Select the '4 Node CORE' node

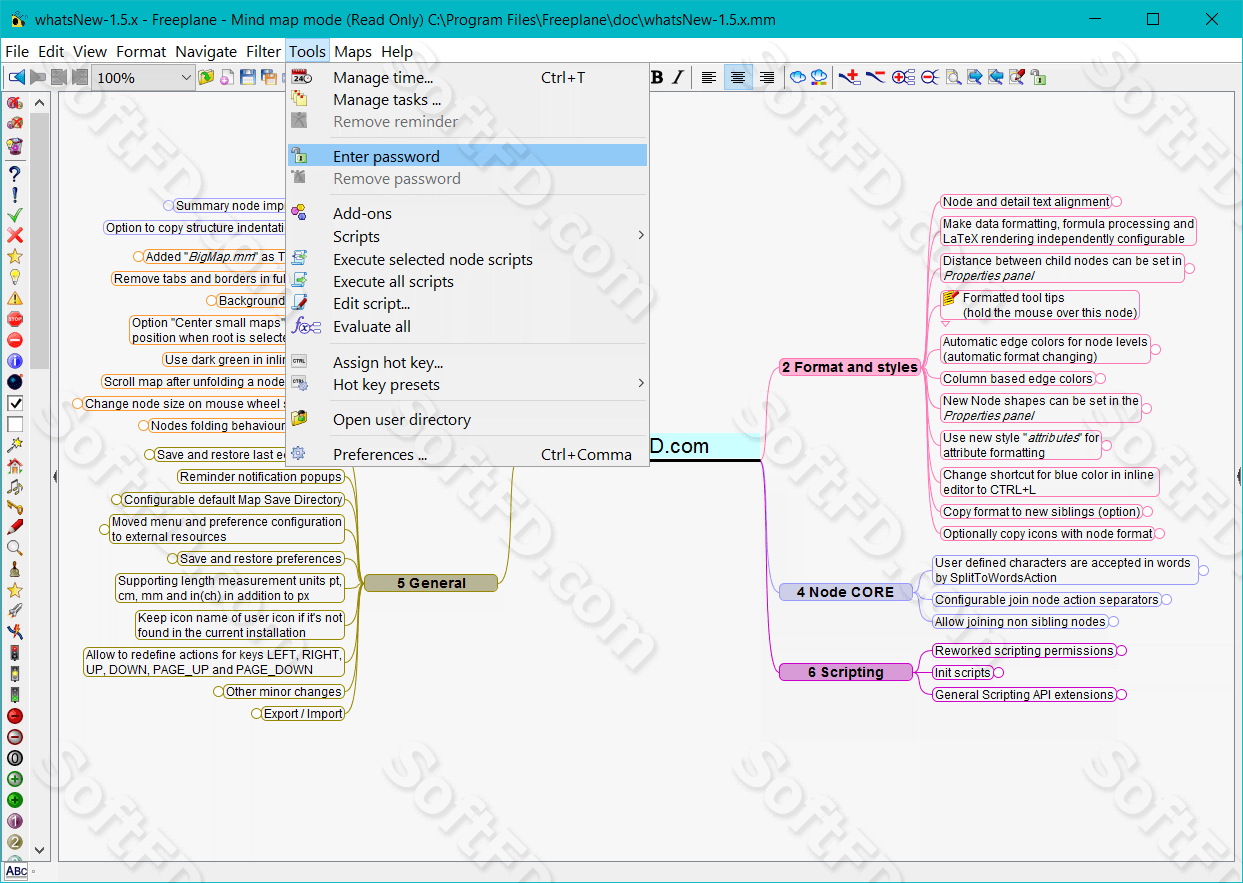point(845,592)
